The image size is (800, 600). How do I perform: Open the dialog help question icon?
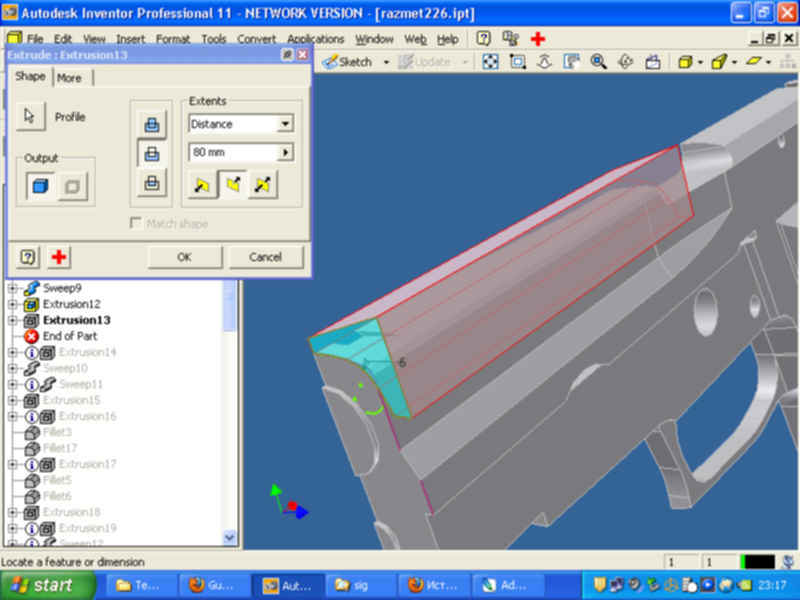click(28, 257)
